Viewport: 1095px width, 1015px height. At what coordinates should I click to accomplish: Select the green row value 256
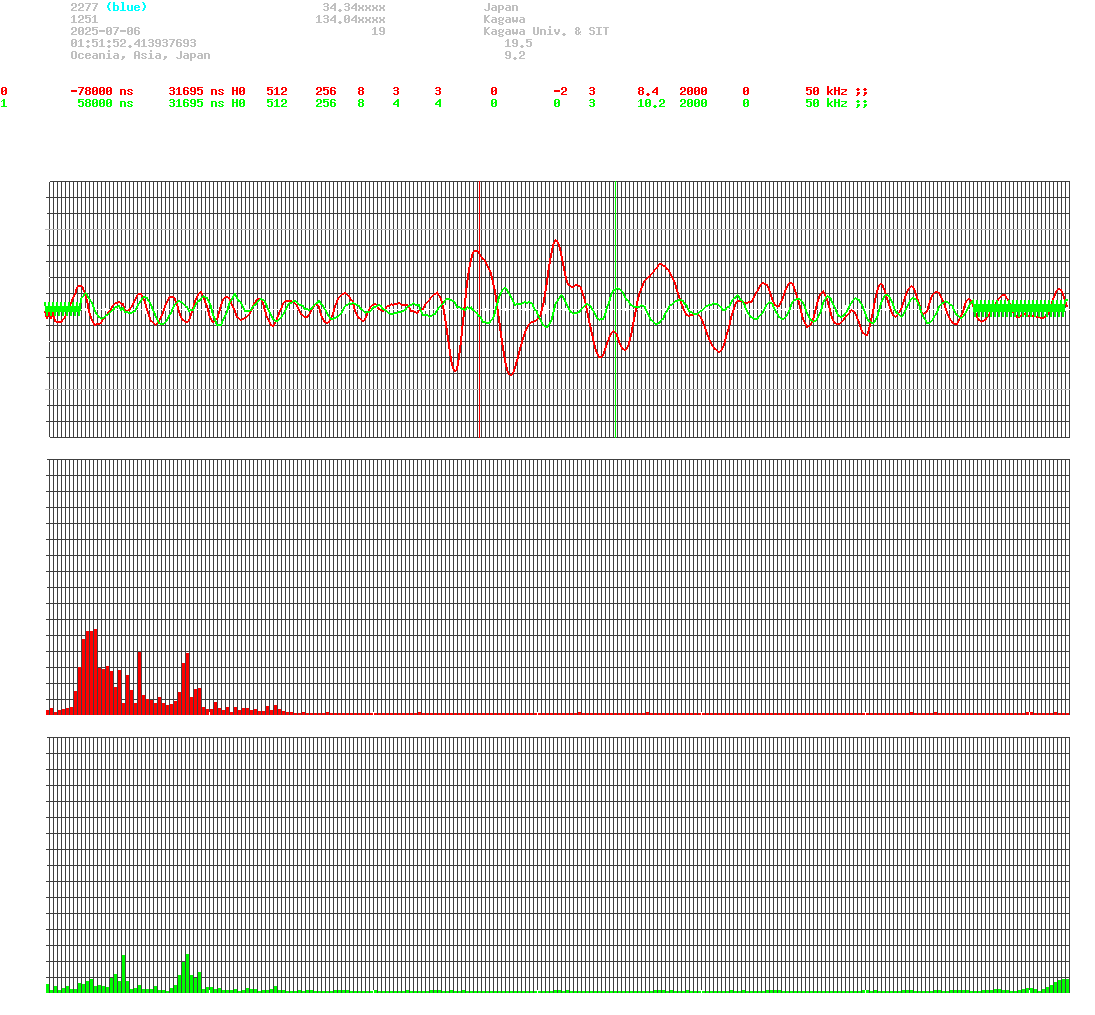325,103
